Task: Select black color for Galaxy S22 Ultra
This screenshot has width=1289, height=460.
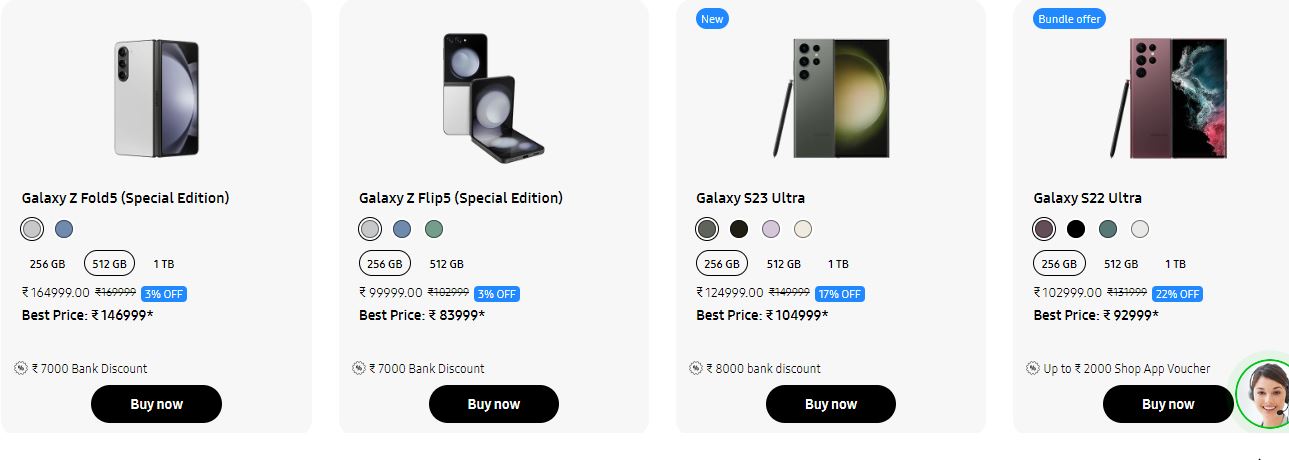Action: point(1076,229)
